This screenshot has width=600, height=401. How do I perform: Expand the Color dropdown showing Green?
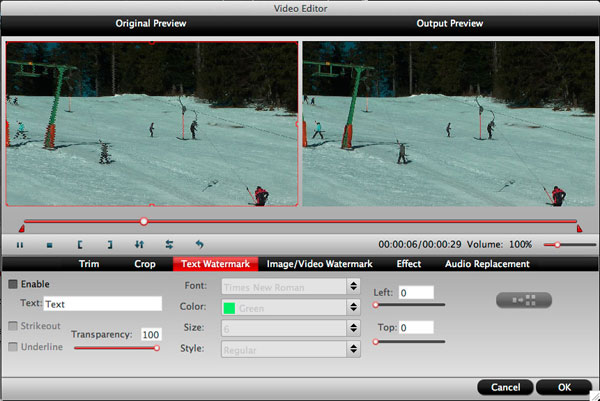290,307
